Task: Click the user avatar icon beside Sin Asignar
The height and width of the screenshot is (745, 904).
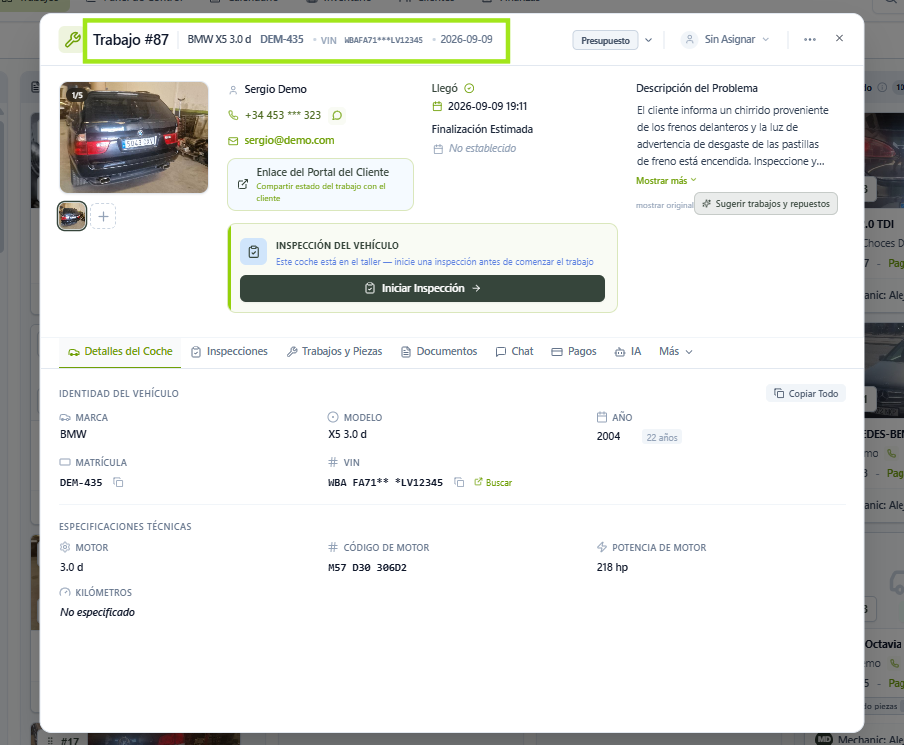Action: (690, 40)
